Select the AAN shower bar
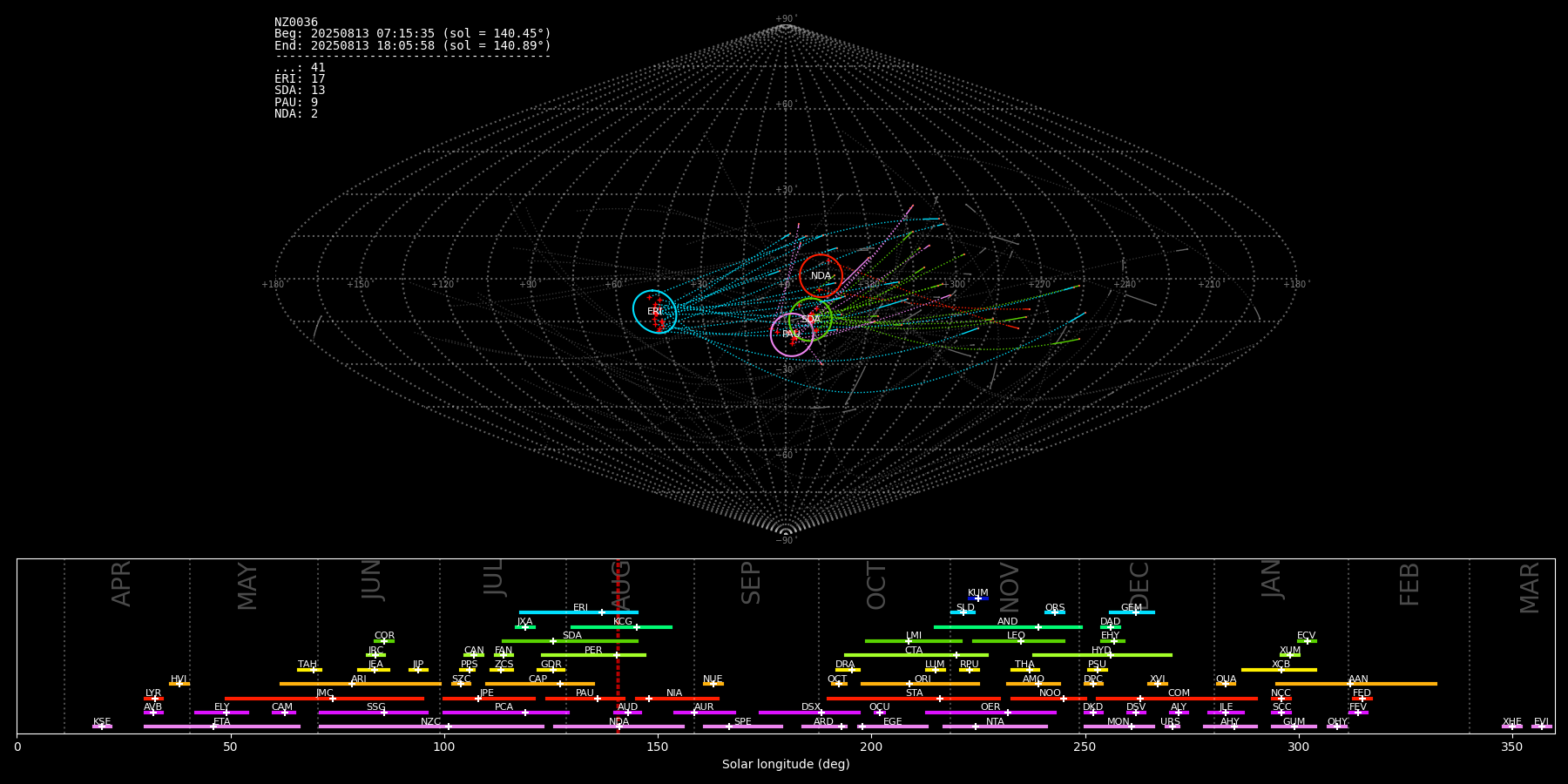 pos(1356,684)
